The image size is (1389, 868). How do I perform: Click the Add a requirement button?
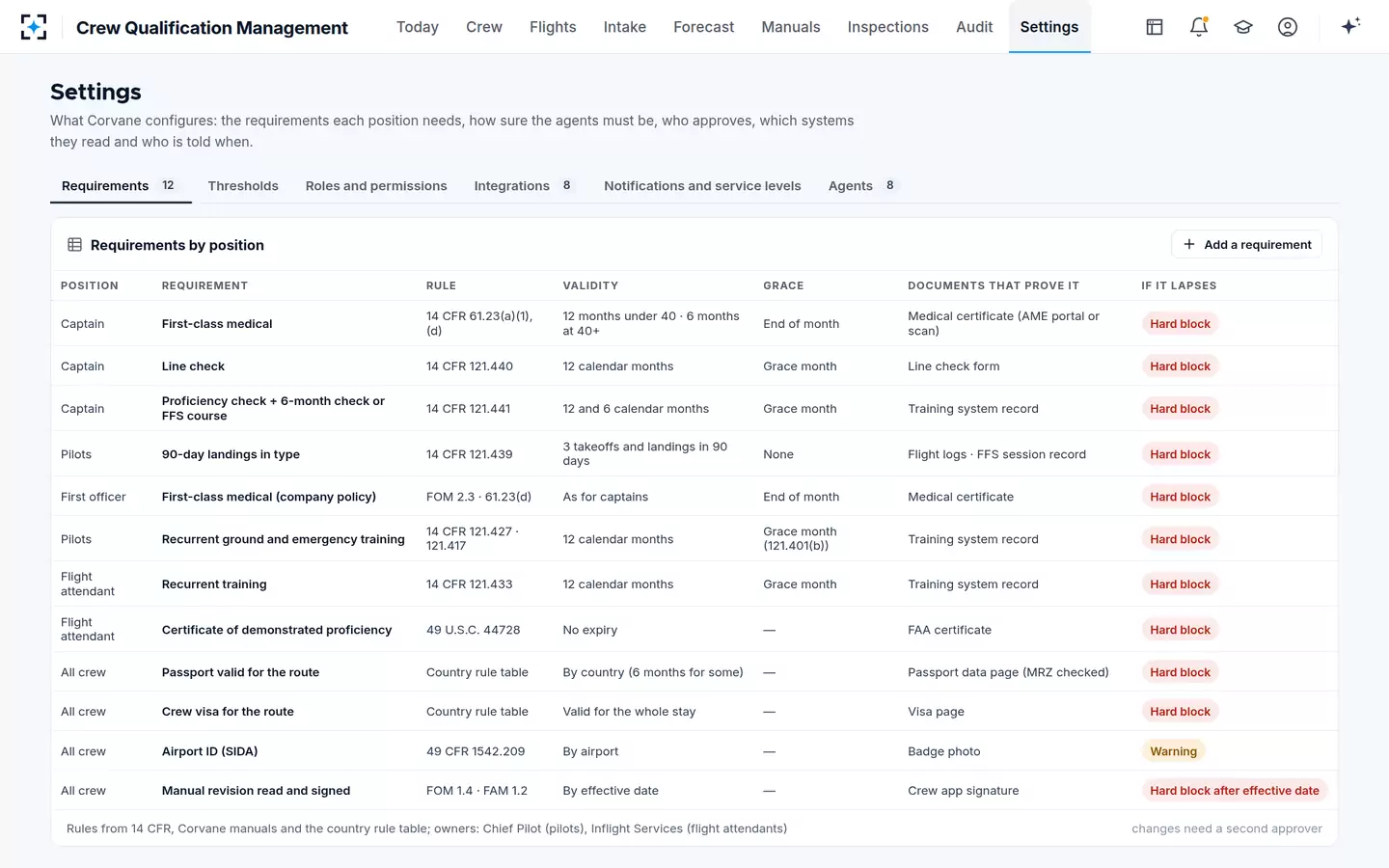click(1246, 245)
